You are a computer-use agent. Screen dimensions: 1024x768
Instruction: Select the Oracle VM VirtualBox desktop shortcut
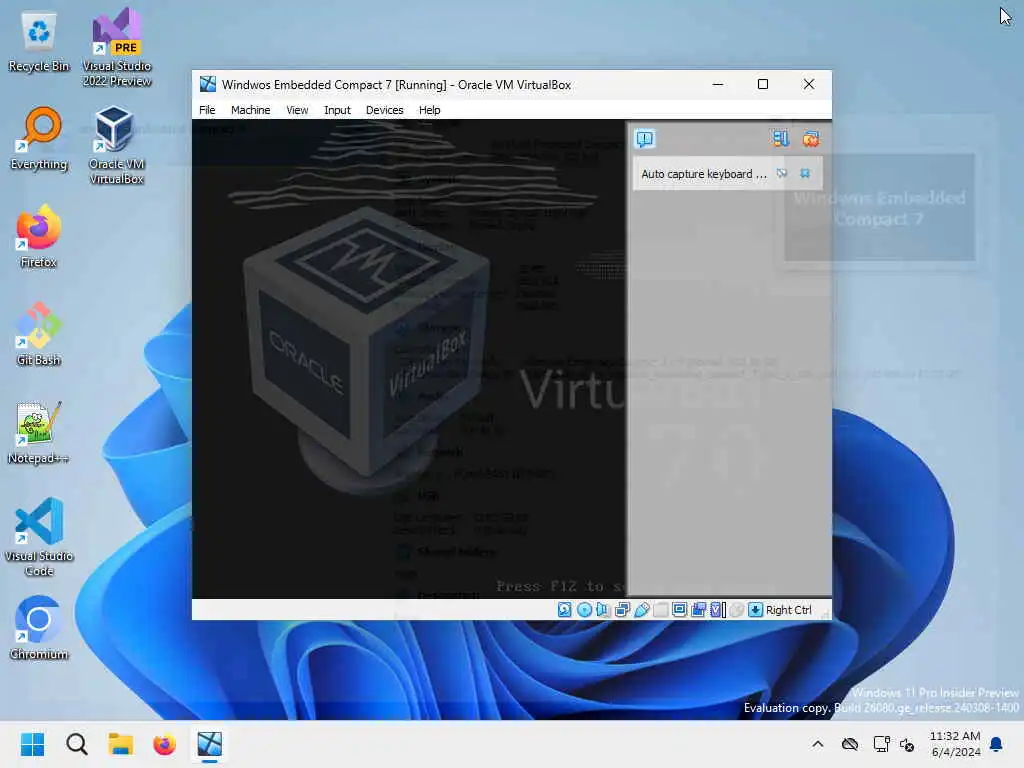point(117,145)
